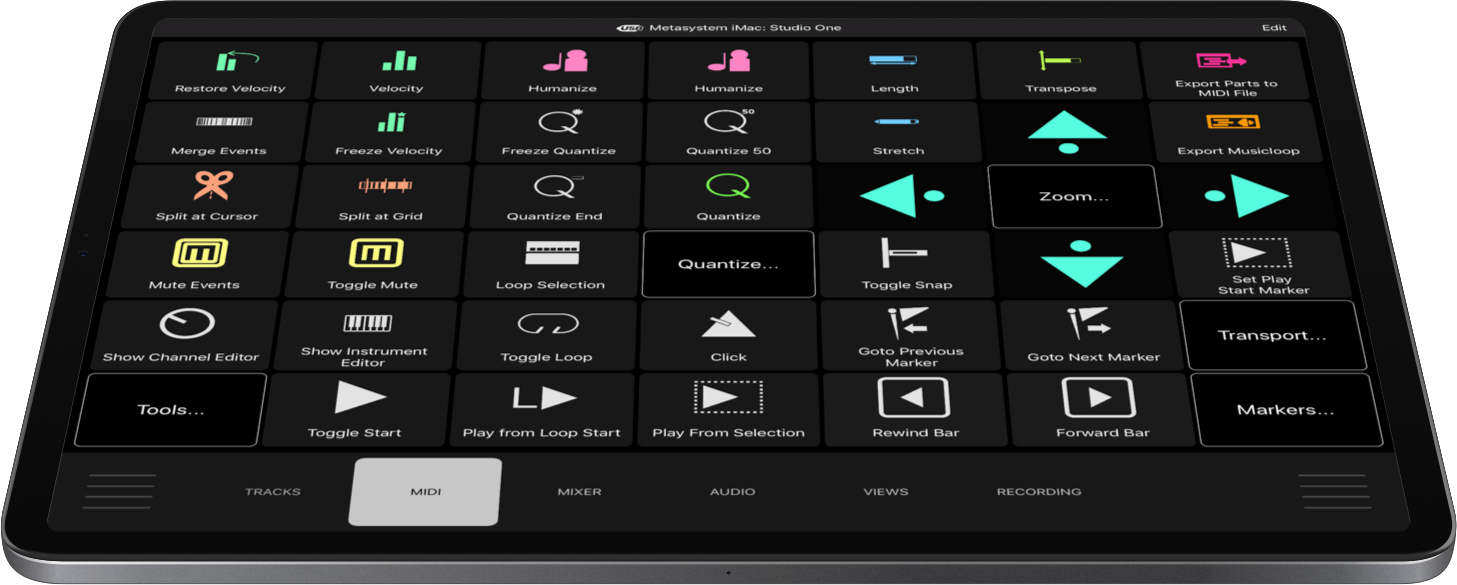This screenshot has height=585, width=1457.
Task: Select the Velocity command
Action: (398, 70)
